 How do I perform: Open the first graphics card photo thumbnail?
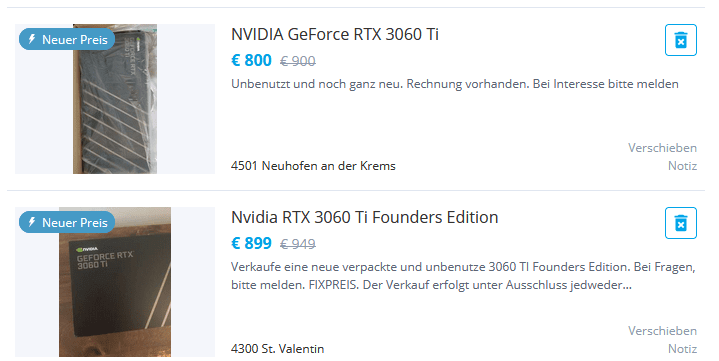[x=115, y=99]
